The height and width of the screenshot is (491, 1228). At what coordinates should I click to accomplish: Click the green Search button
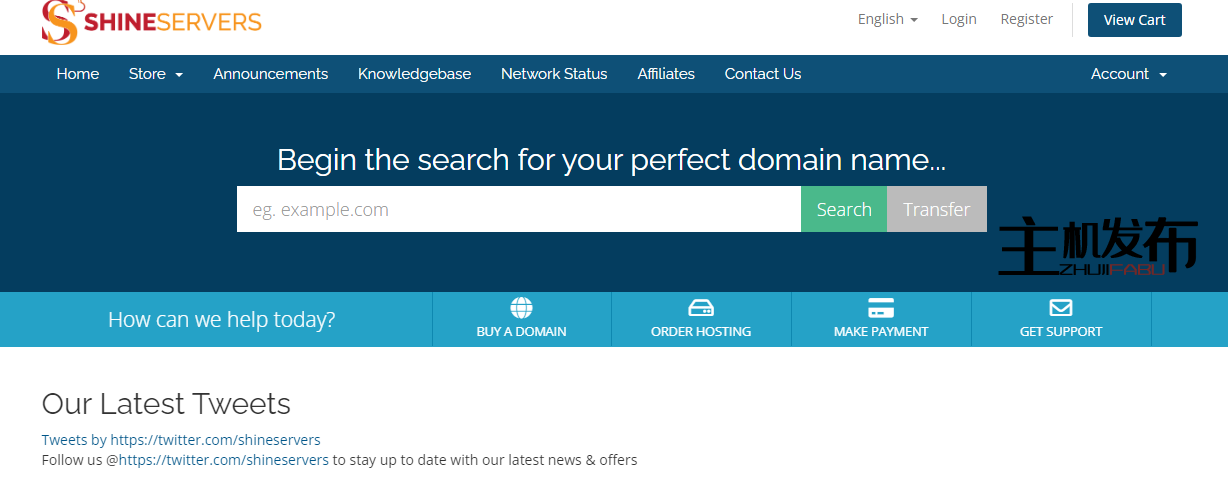(x=843, y=209)
